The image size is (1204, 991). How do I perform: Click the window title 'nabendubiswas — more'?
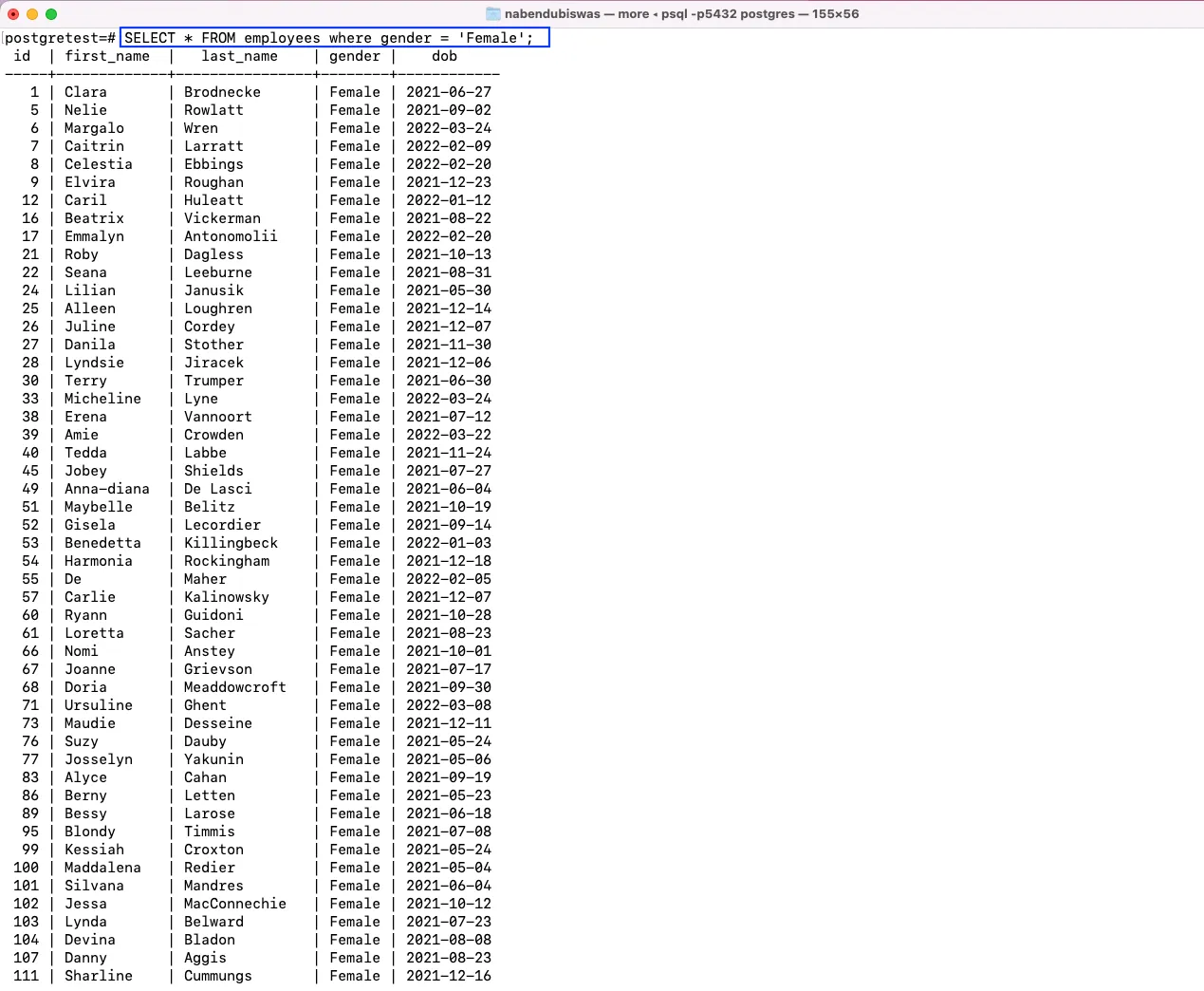[x=577, y=13]
